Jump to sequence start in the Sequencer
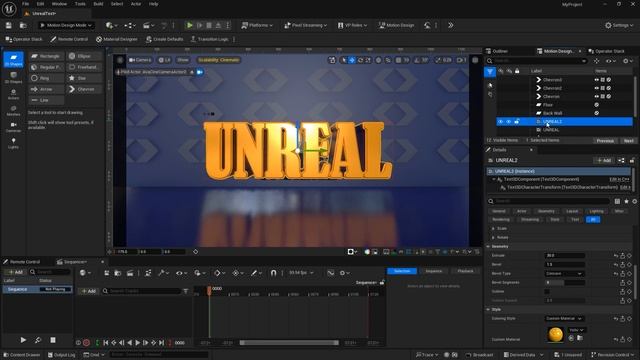This screenshot has width=640, height=360. pyautogui.click(x=106, y=343)
